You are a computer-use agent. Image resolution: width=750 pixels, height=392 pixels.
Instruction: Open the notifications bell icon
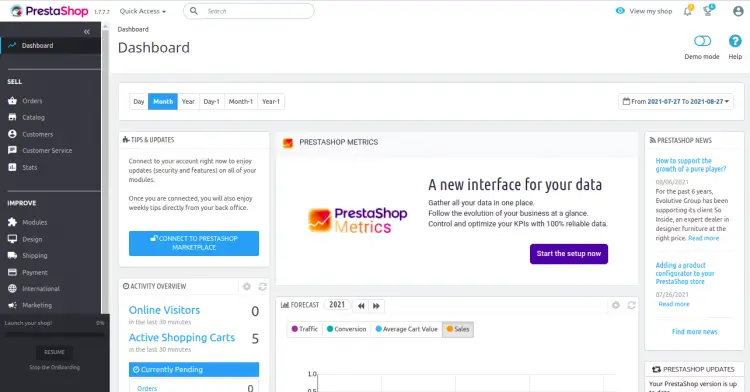[x=687, y=11]
